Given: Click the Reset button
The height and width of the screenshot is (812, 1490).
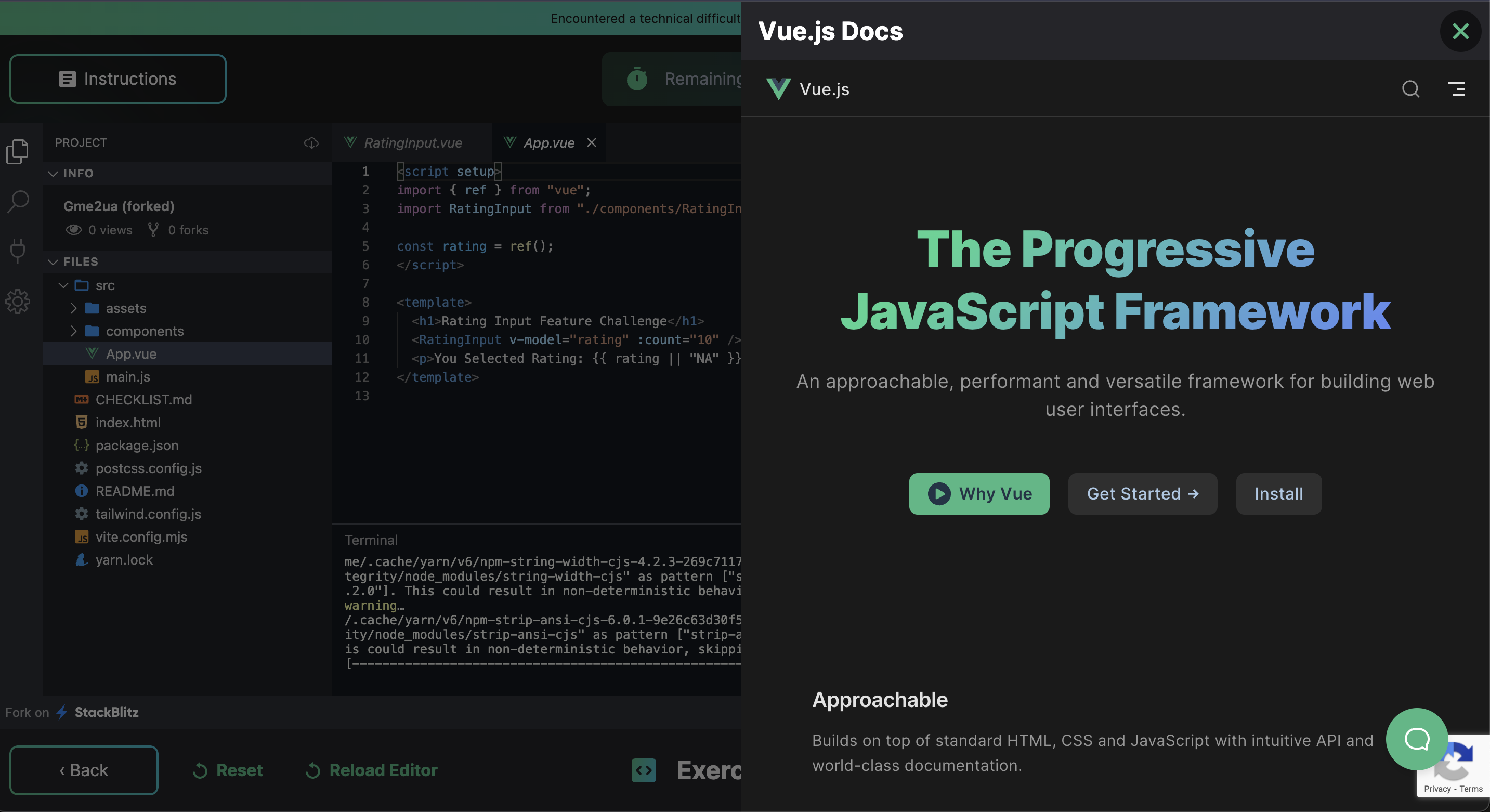Looking at the screenshot, I should click(x=228, y=770).
